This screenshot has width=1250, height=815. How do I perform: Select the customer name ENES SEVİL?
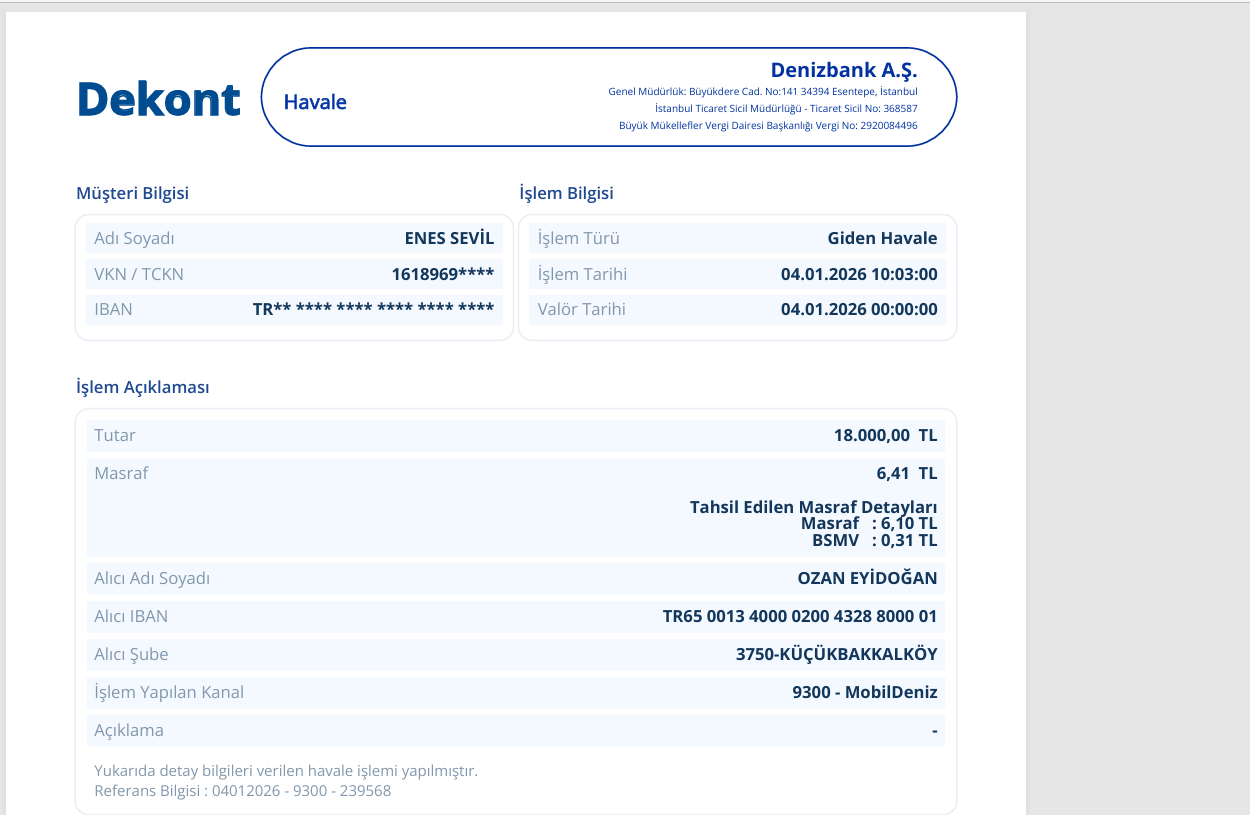point(449,238)
